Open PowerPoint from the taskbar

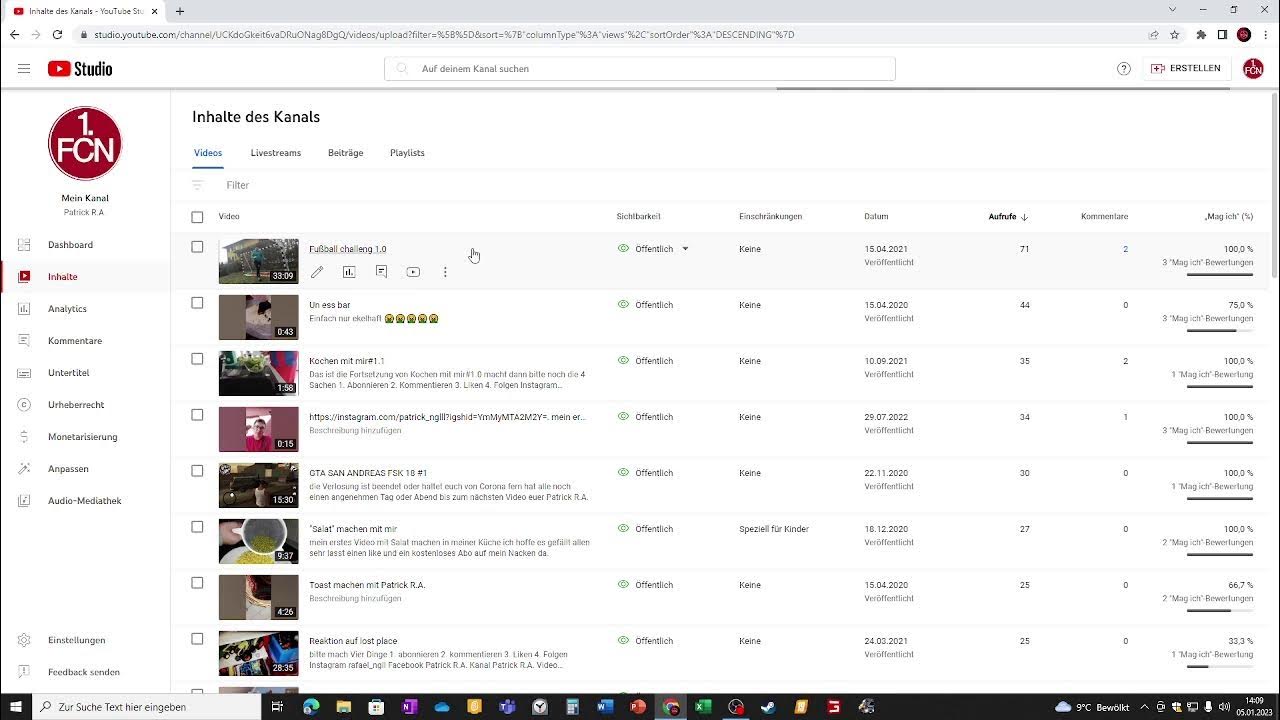[x=638, y=707]
